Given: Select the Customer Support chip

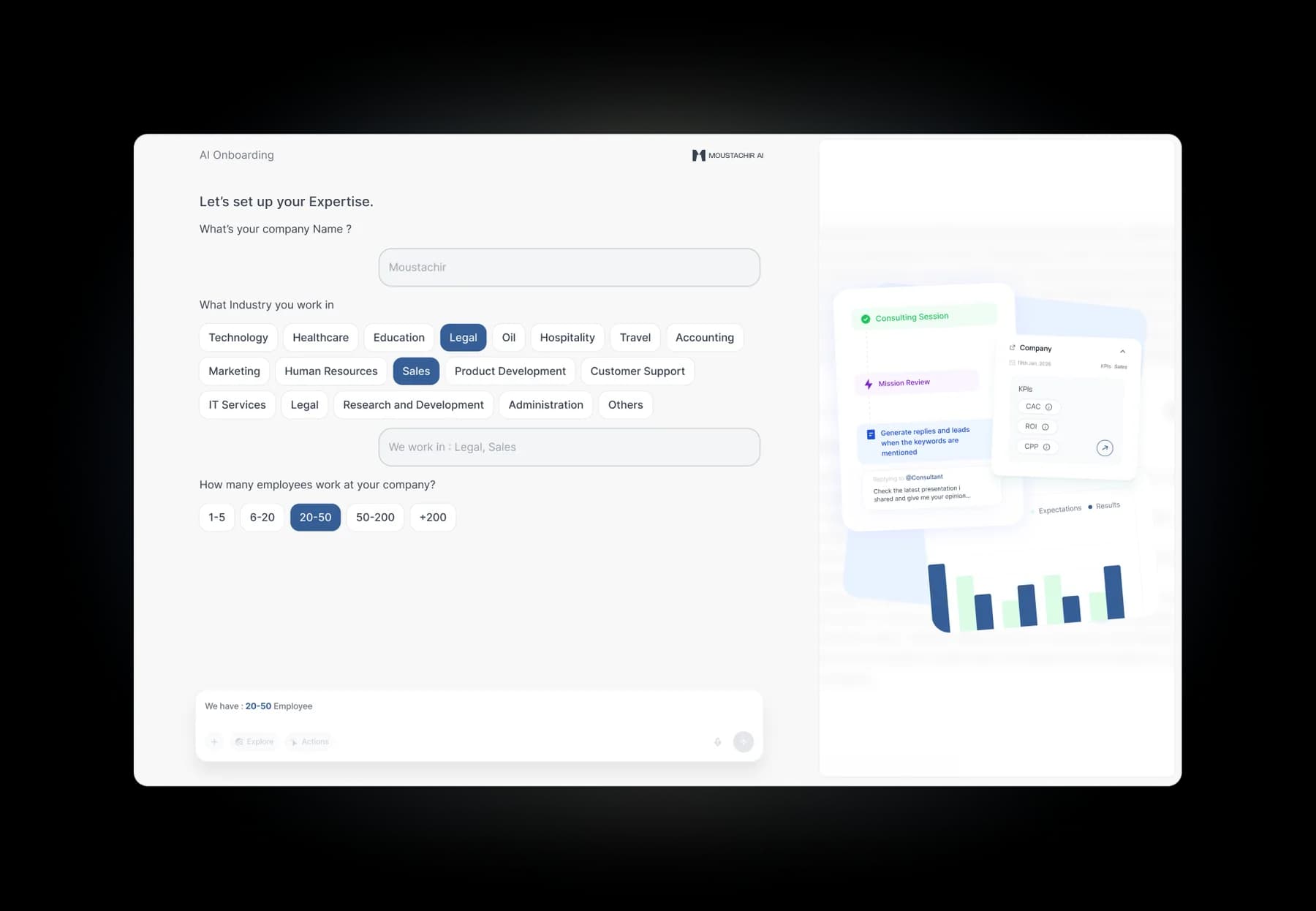Looking at the screenshot, I should 638,371.
